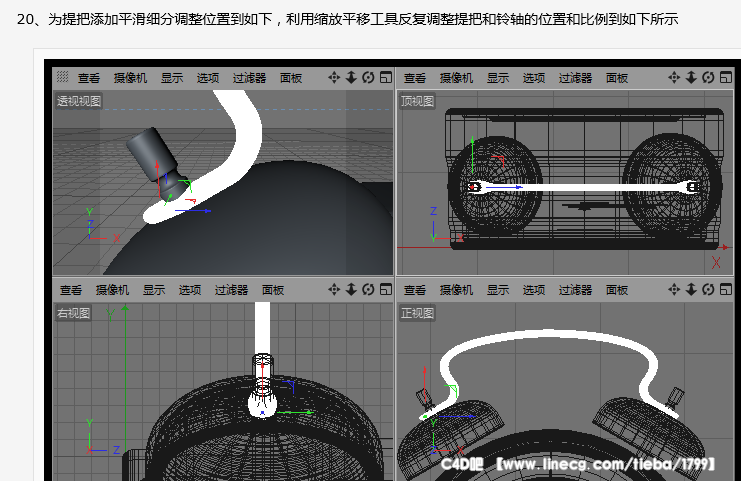This screenshot has height=481, width=741.
Task: Toggle maximize icon of the right viewport
Action: coord(386,290)
